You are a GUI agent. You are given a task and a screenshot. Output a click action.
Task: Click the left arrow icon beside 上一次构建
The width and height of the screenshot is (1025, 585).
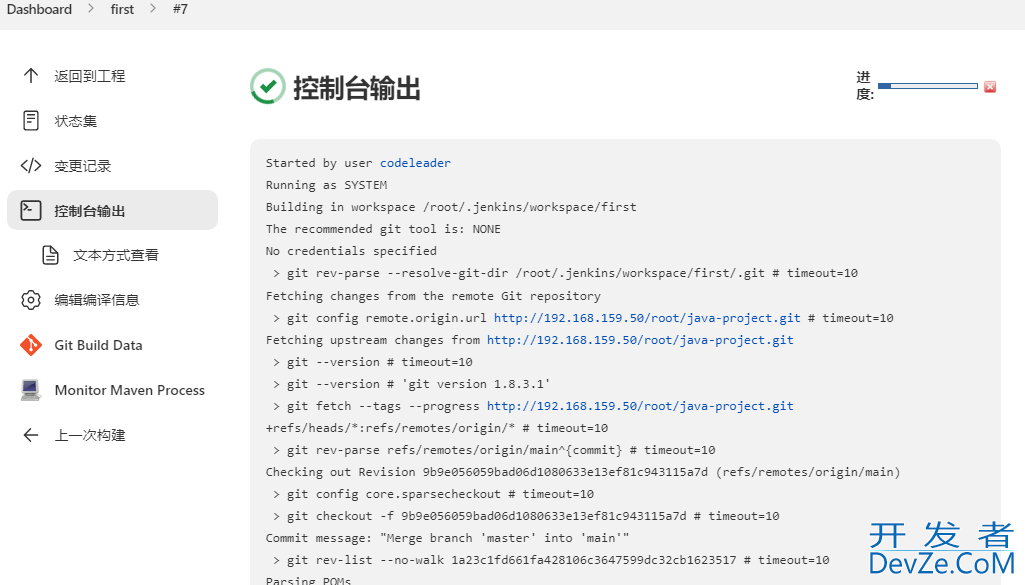(x=31, y=435)
